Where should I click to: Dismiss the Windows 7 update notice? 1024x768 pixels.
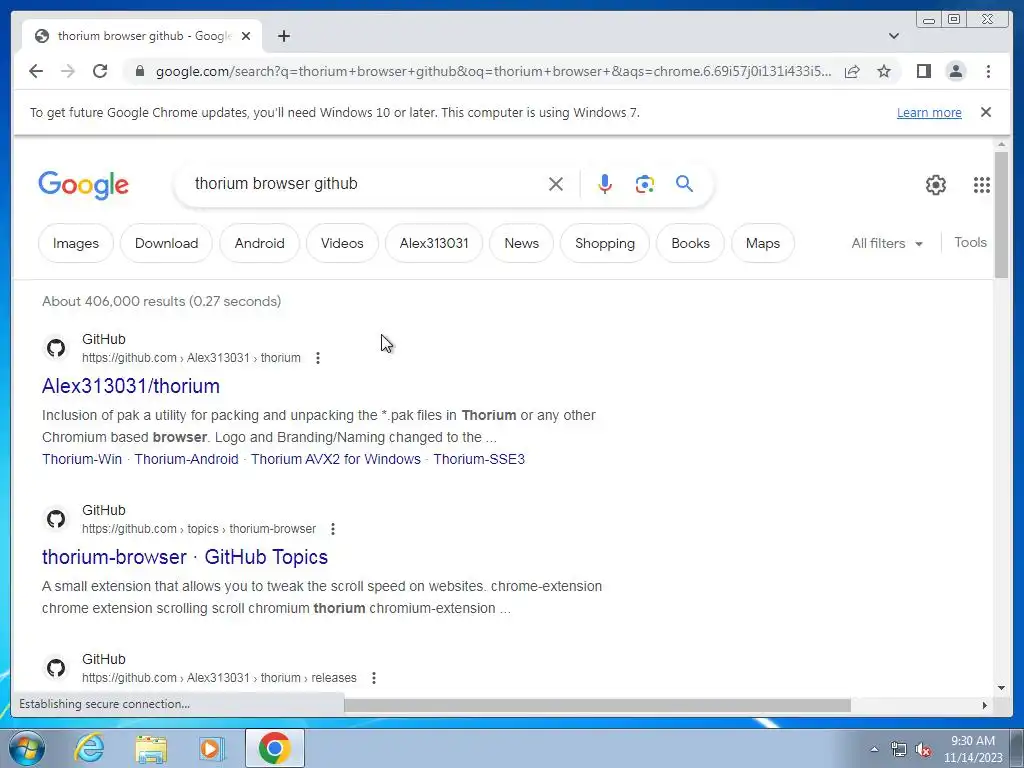pos(986,112)
